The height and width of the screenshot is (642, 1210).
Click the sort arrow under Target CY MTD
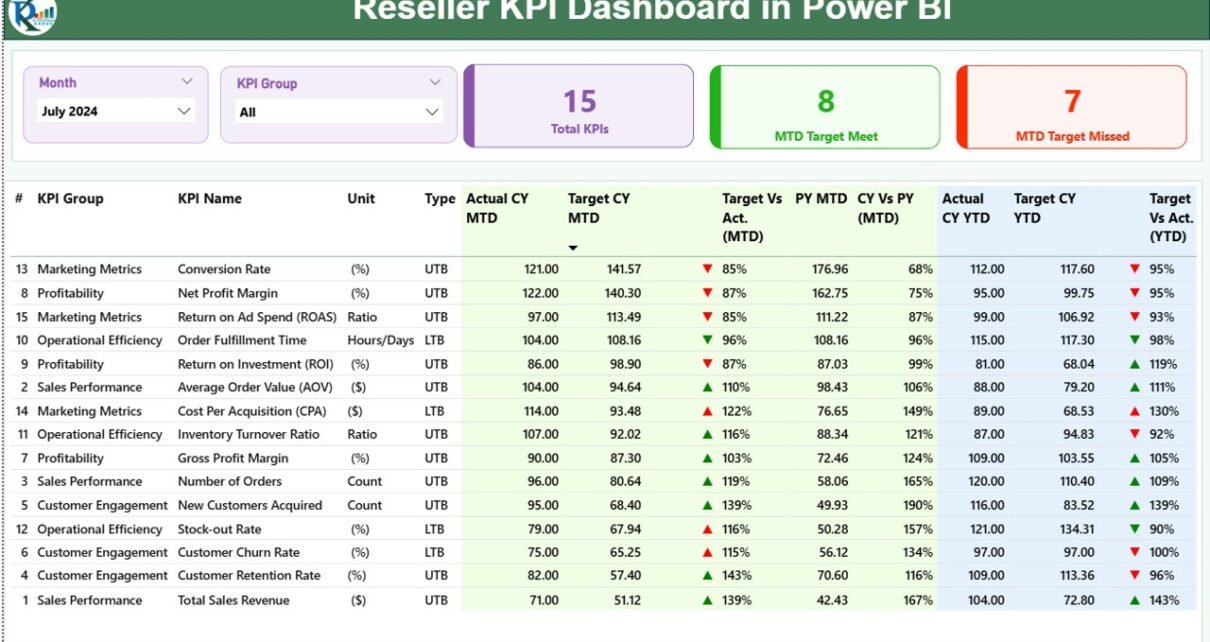coord(573,248)
